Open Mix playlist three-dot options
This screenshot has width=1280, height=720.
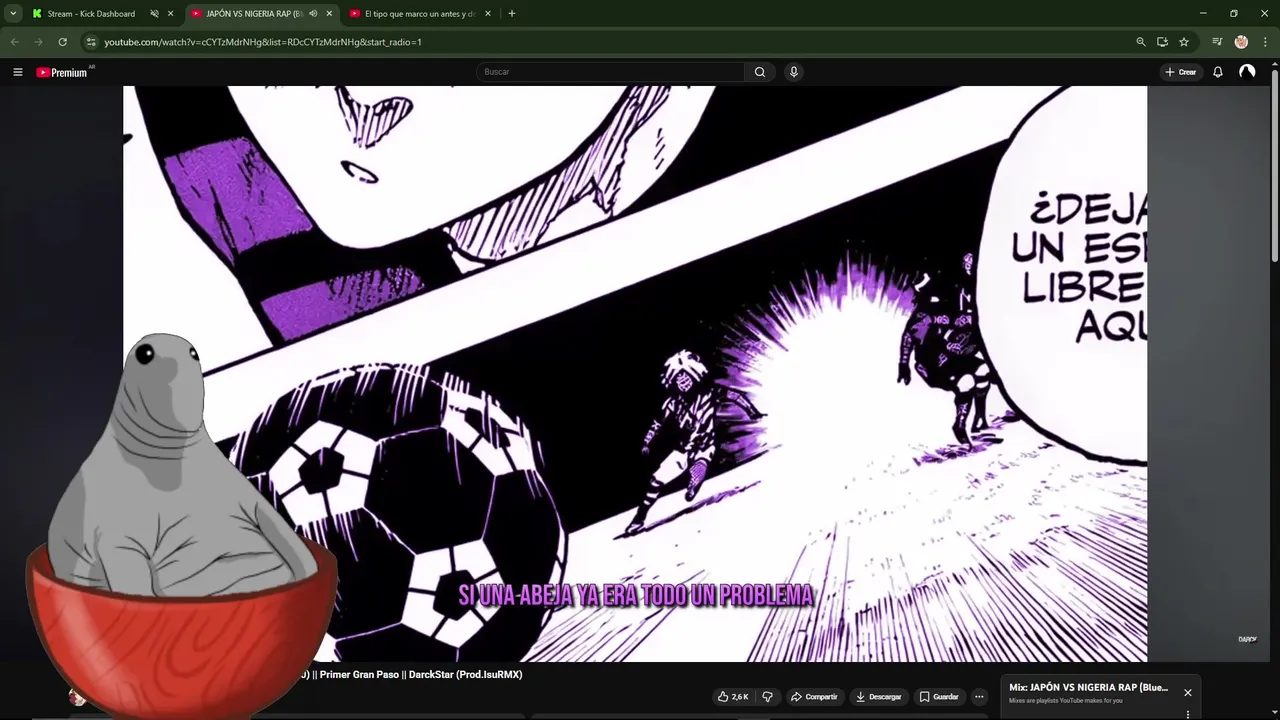click(1188, 715)
